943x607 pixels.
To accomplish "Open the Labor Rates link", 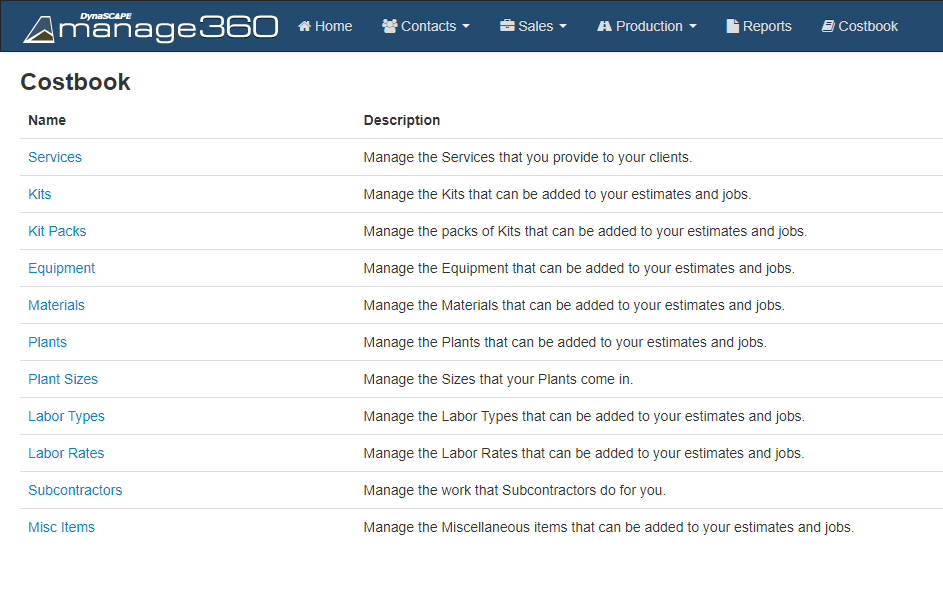I will tap(66, 453).
